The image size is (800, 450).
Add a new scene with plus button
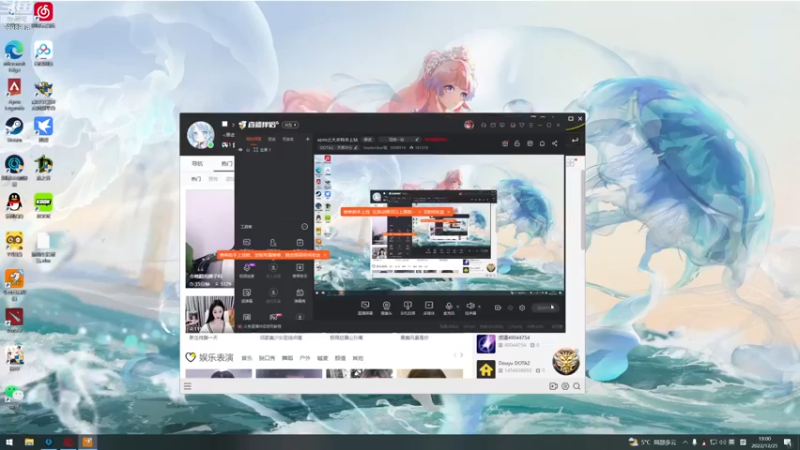pos(308,139)
